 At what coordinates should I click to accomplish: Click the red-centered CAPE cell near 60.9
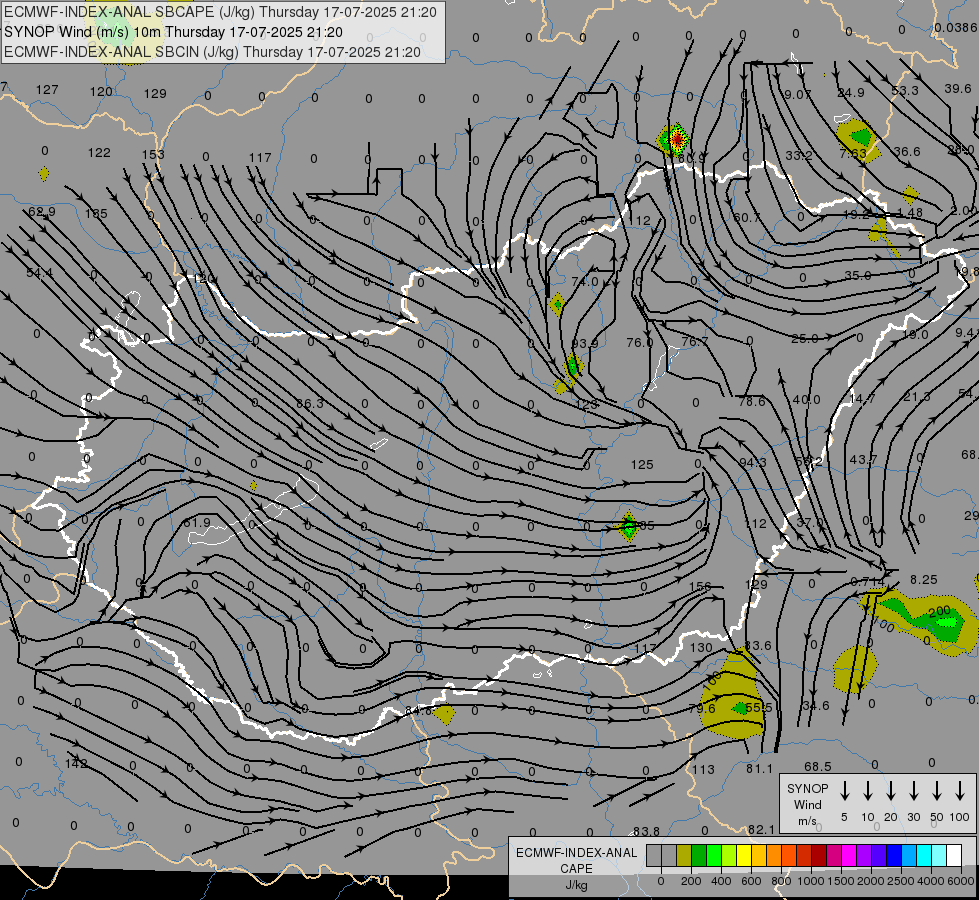point(676,139)
